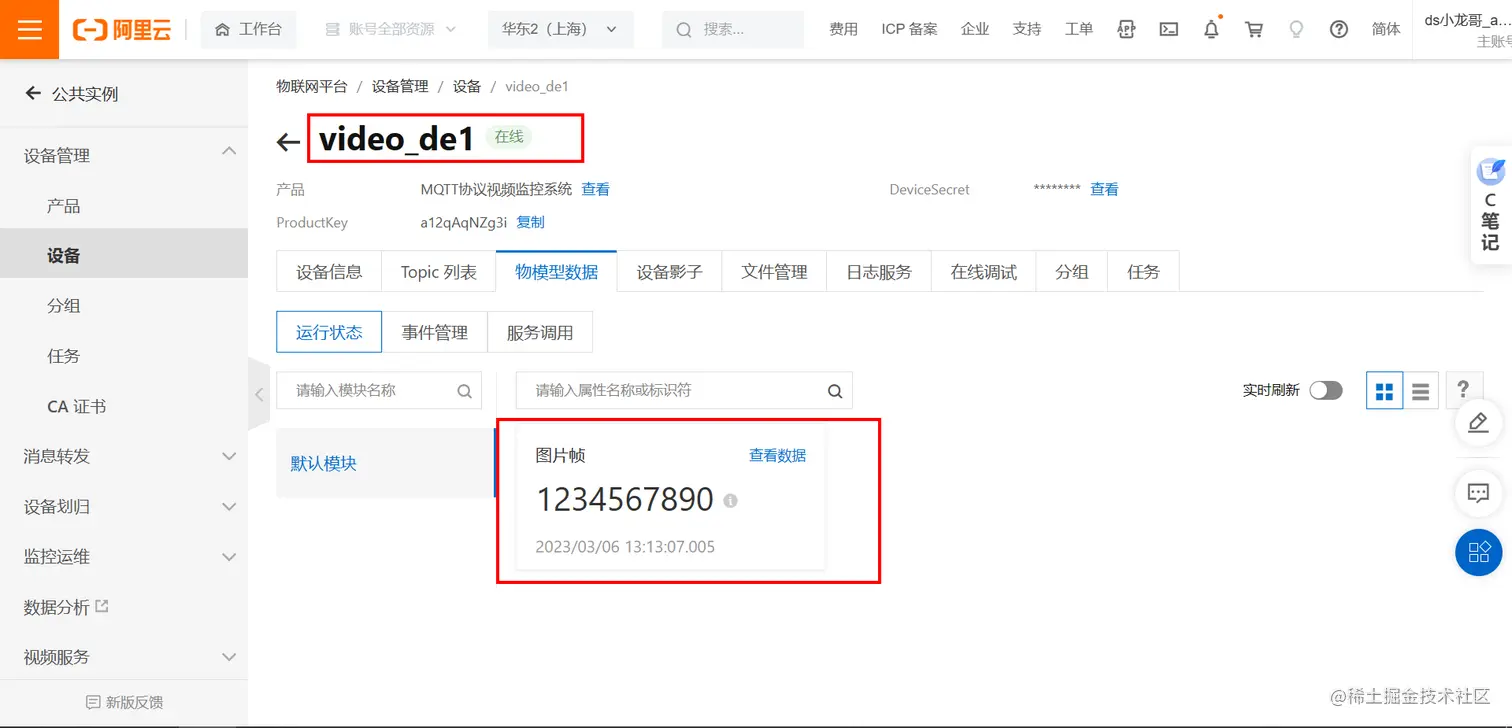Viewport: 1512px width, 728px height.
Task: Click the floating edit pencil icon
Action: [1479, 422]
